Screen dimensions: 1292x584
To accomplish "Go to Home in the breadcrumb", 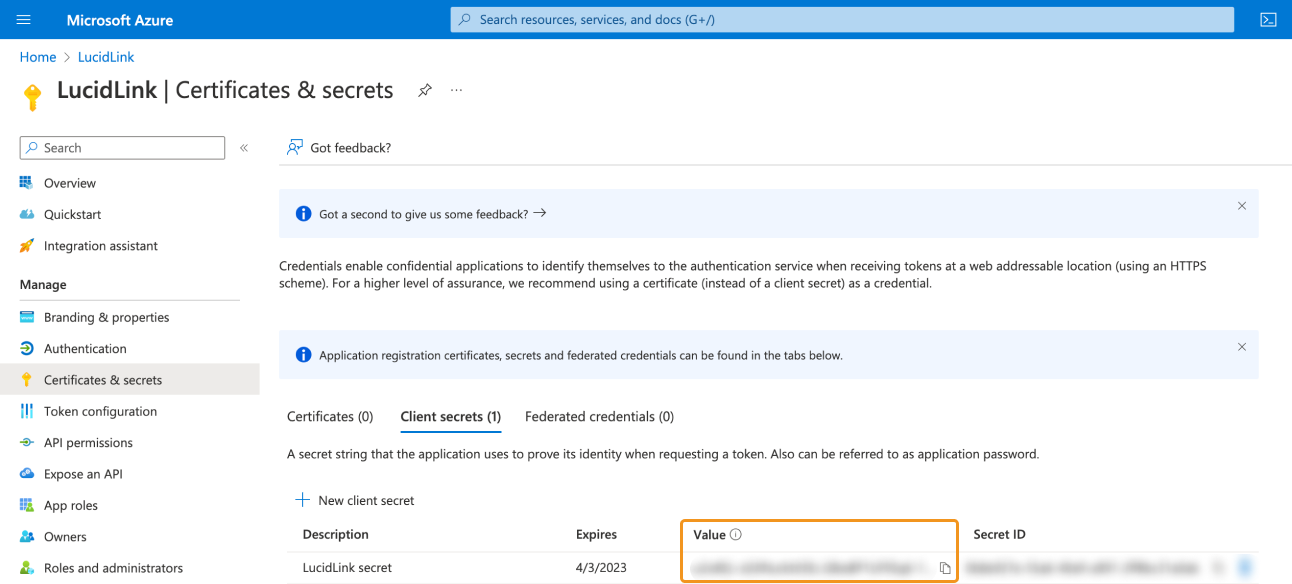I will click(x=38, y=57).
